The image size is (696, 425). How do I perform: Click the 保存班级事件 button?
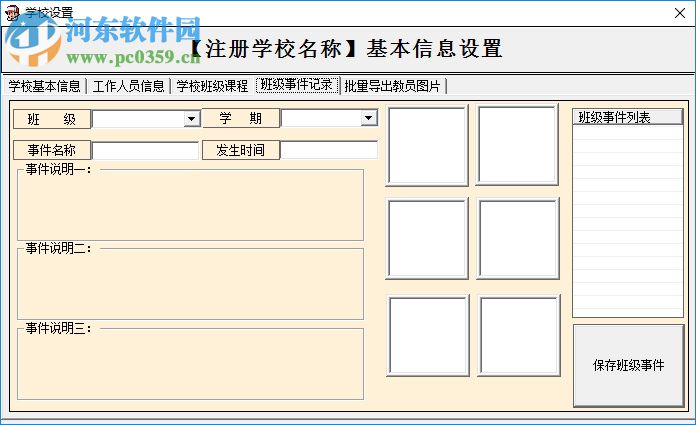629,365
